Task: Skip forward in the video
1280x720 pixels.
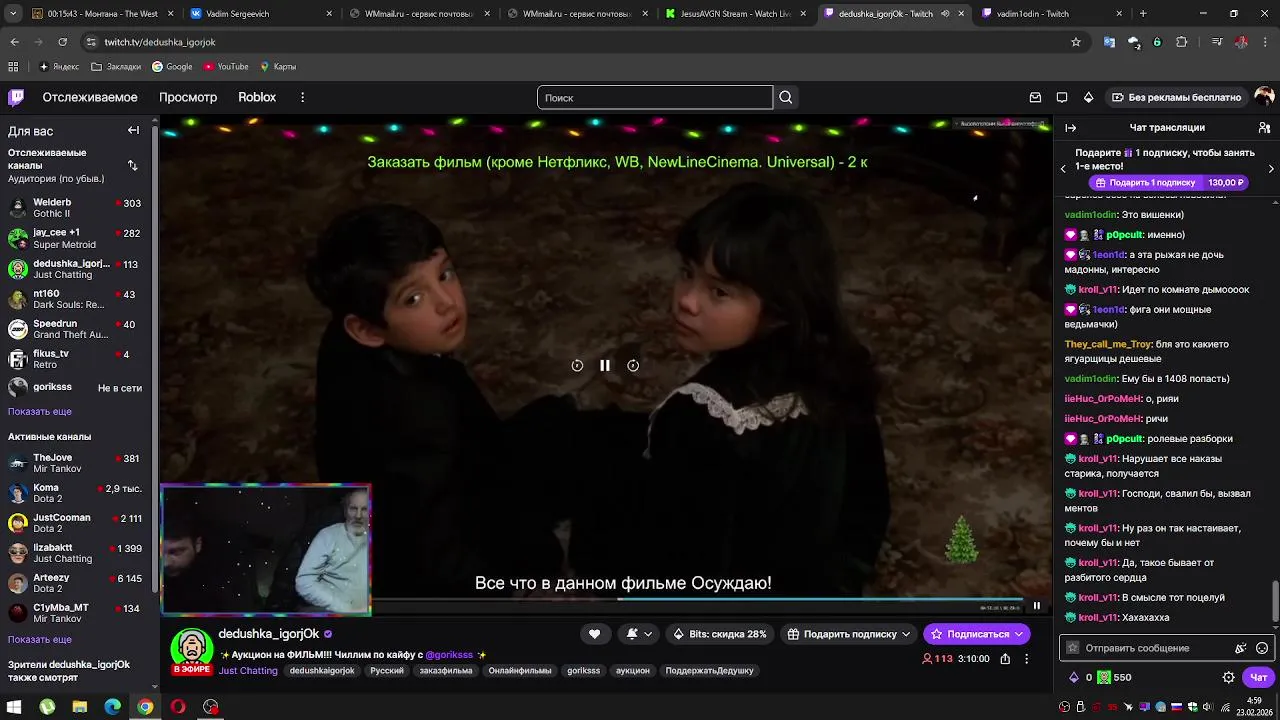Action: click(633, 366)
